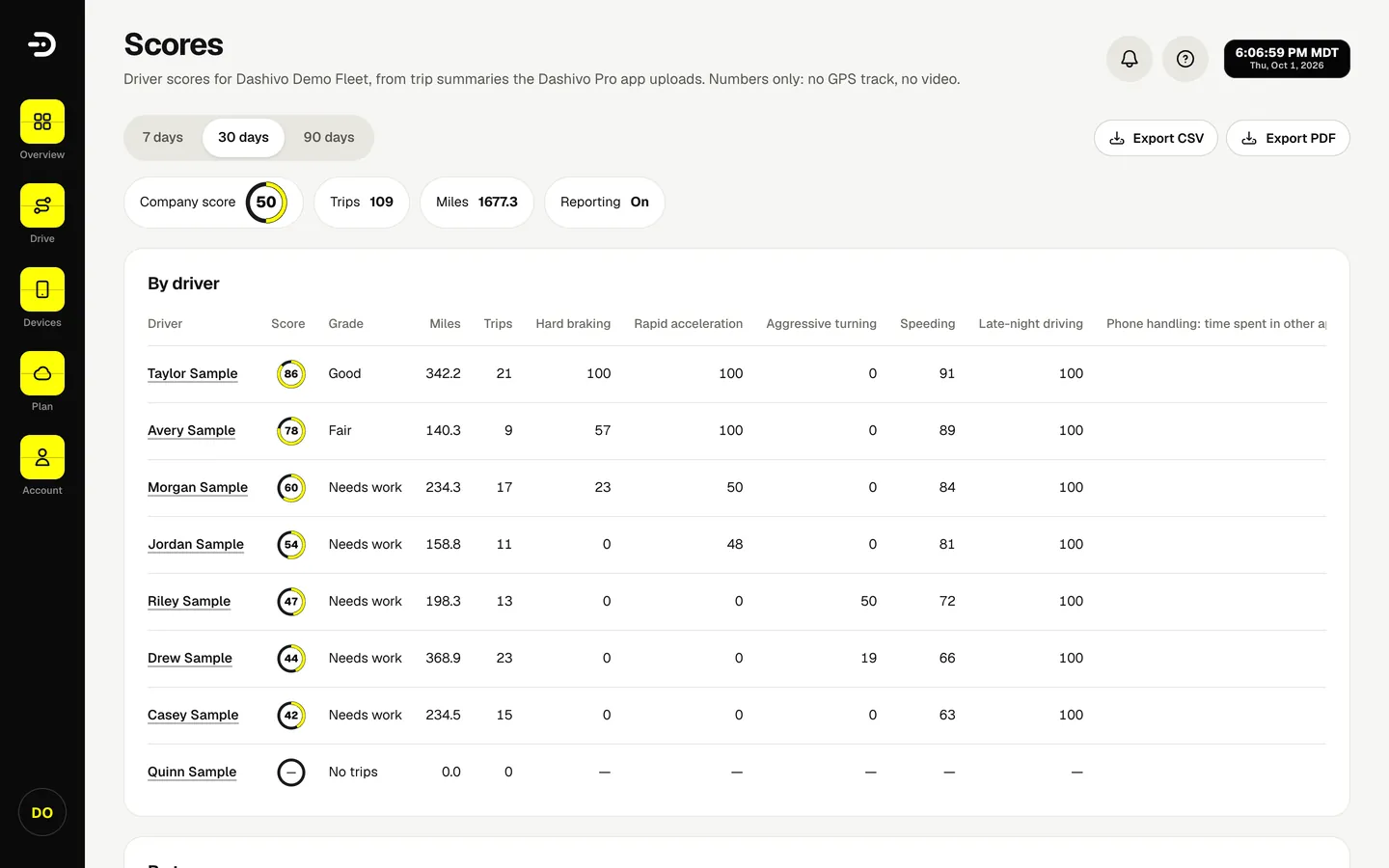Open Taylor Sample driver link
Viewport: 1389px width, 868px height.
pyautogui.click(x=192, y=374)
